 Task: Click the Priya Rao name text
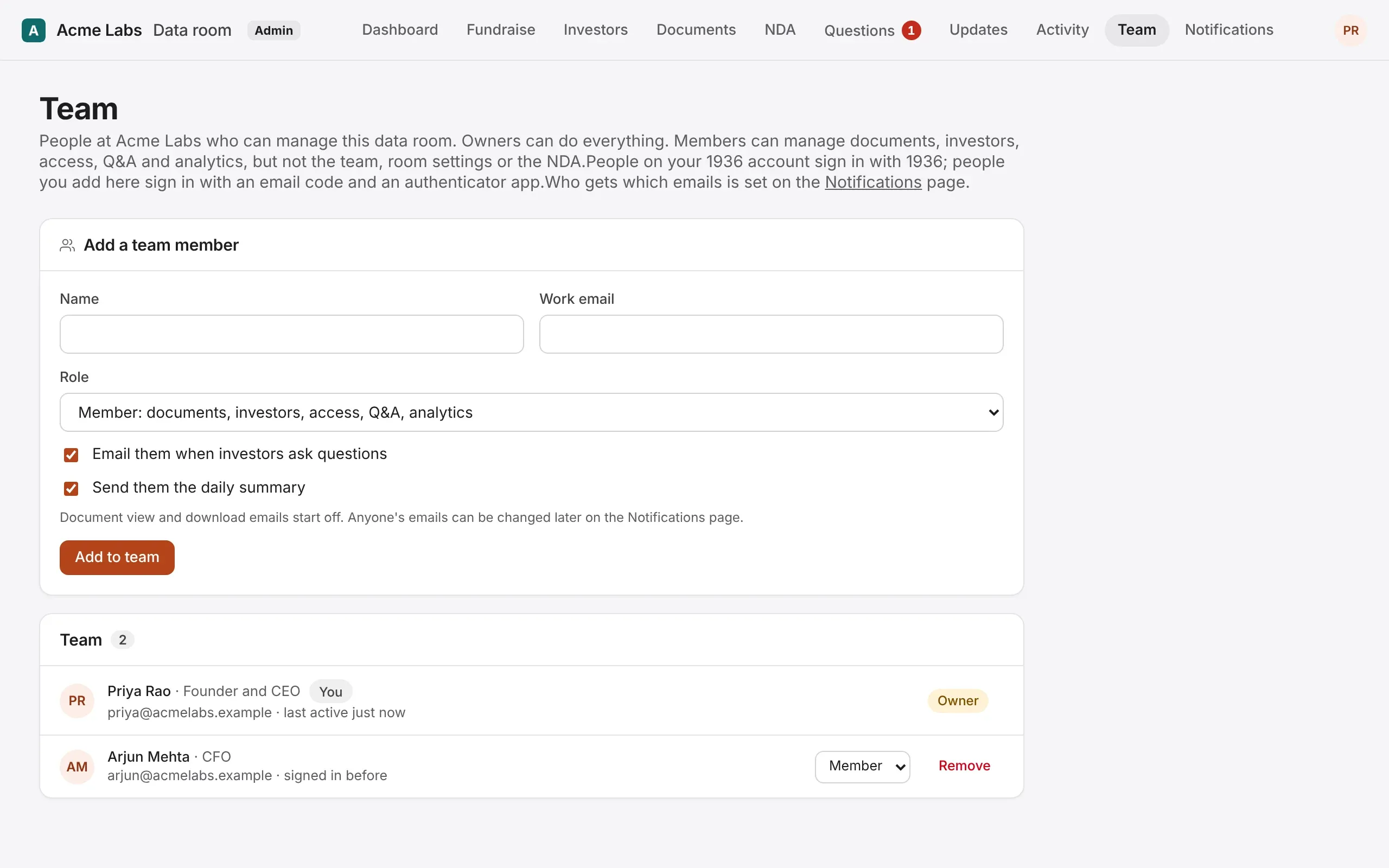(139, 691)
